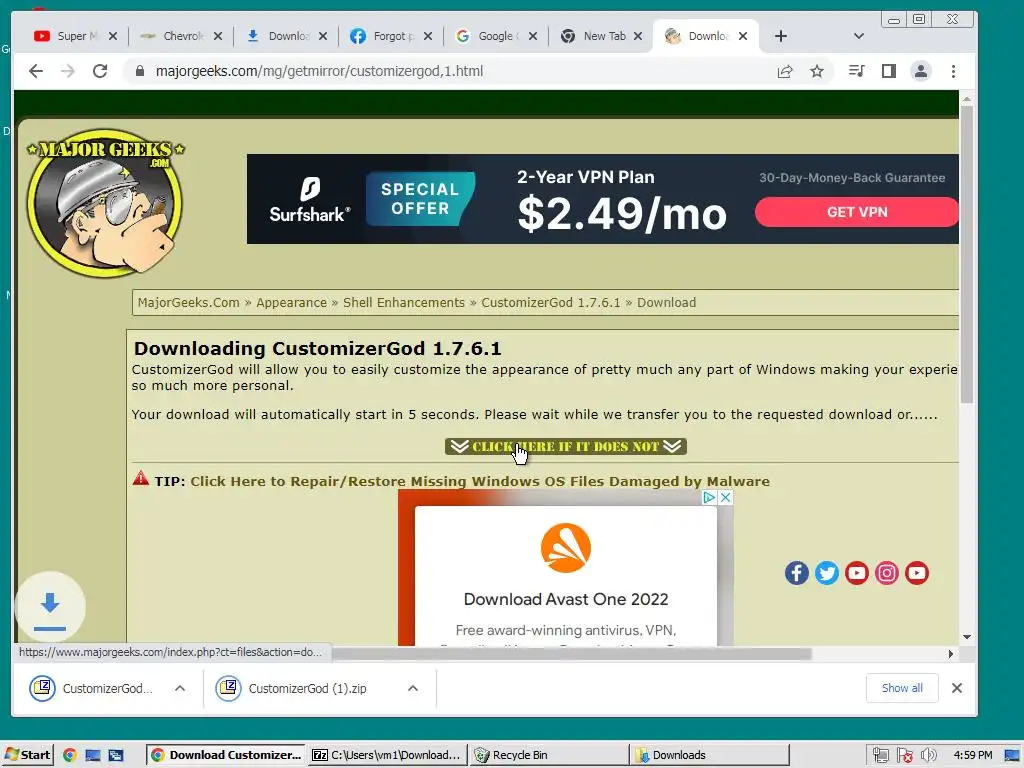Click the AdChoices triangle icon
Image resolution: width=1024 pixels, height=768 pixels.
pos(709,498)
